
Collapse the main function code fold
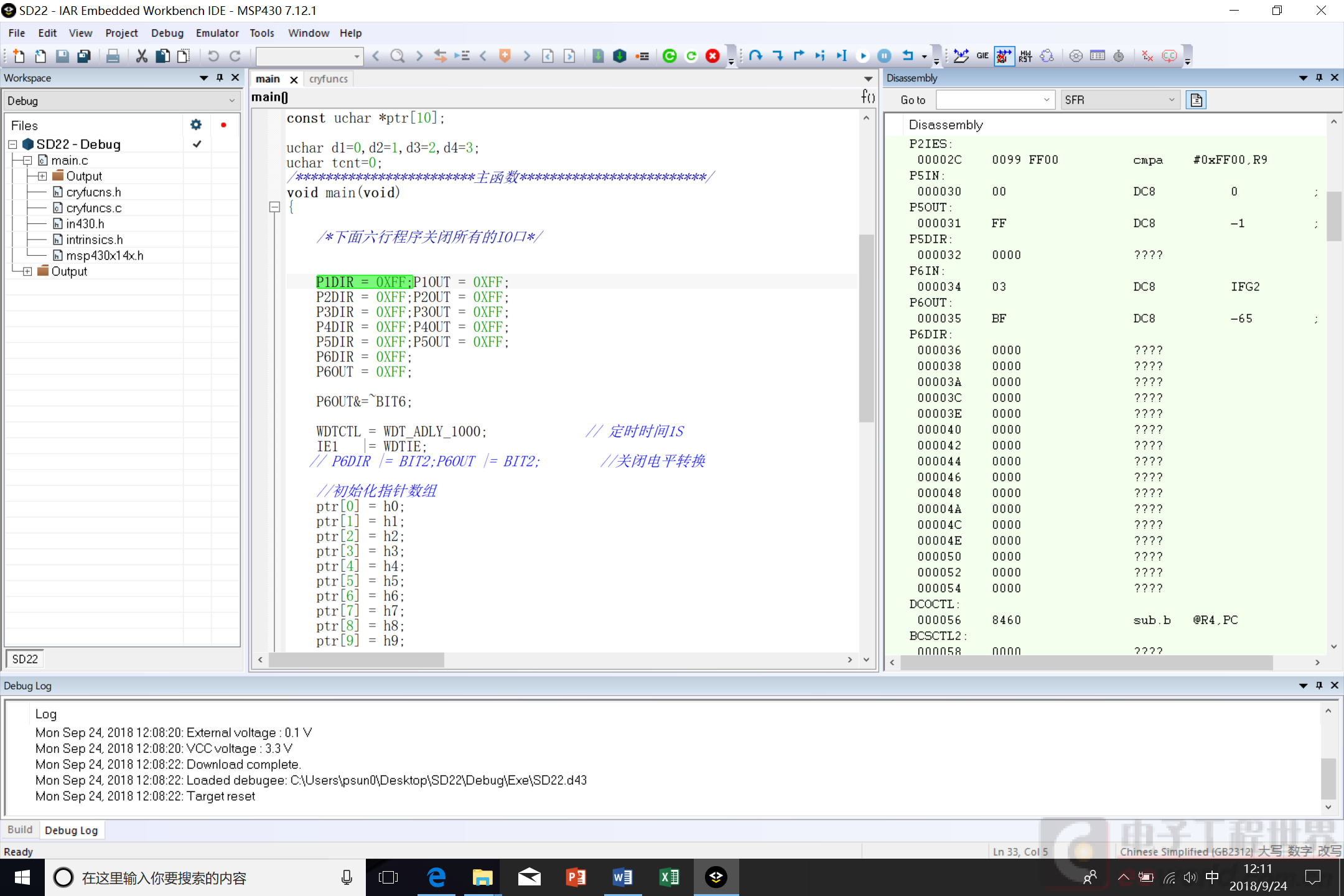[x=274, y=207]
